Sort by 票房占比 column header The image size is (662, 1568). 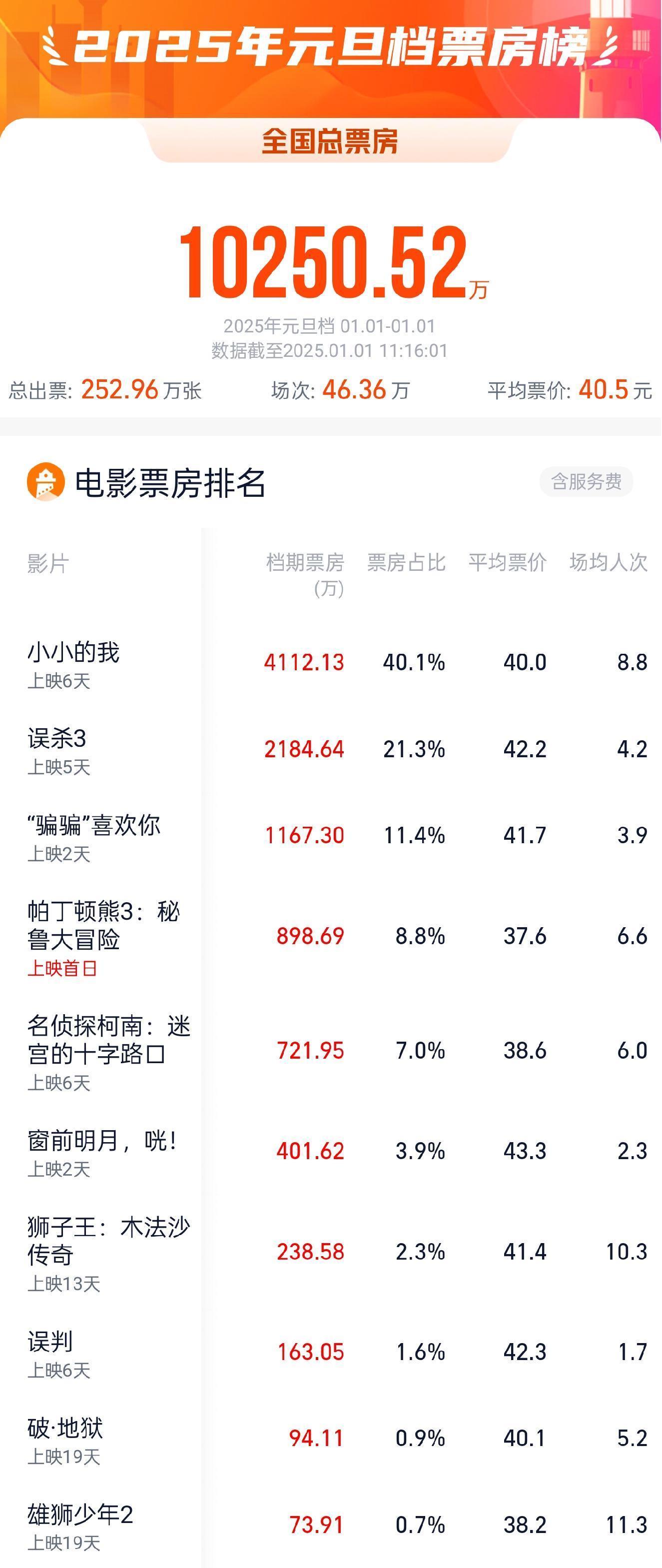(406, 562)
